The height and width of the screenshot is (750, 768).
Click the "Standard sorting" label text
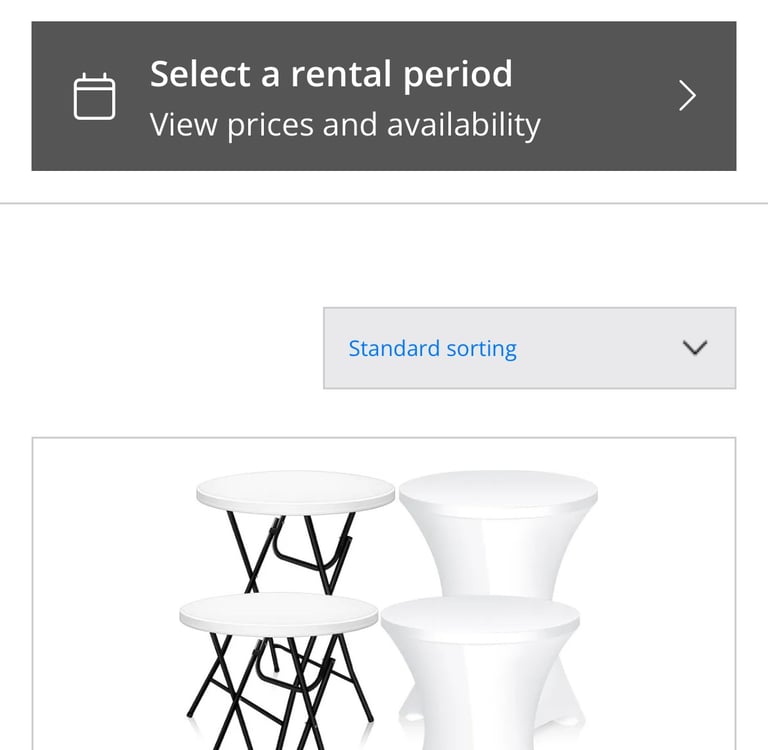pyautogui.click(x=432, y=348)
